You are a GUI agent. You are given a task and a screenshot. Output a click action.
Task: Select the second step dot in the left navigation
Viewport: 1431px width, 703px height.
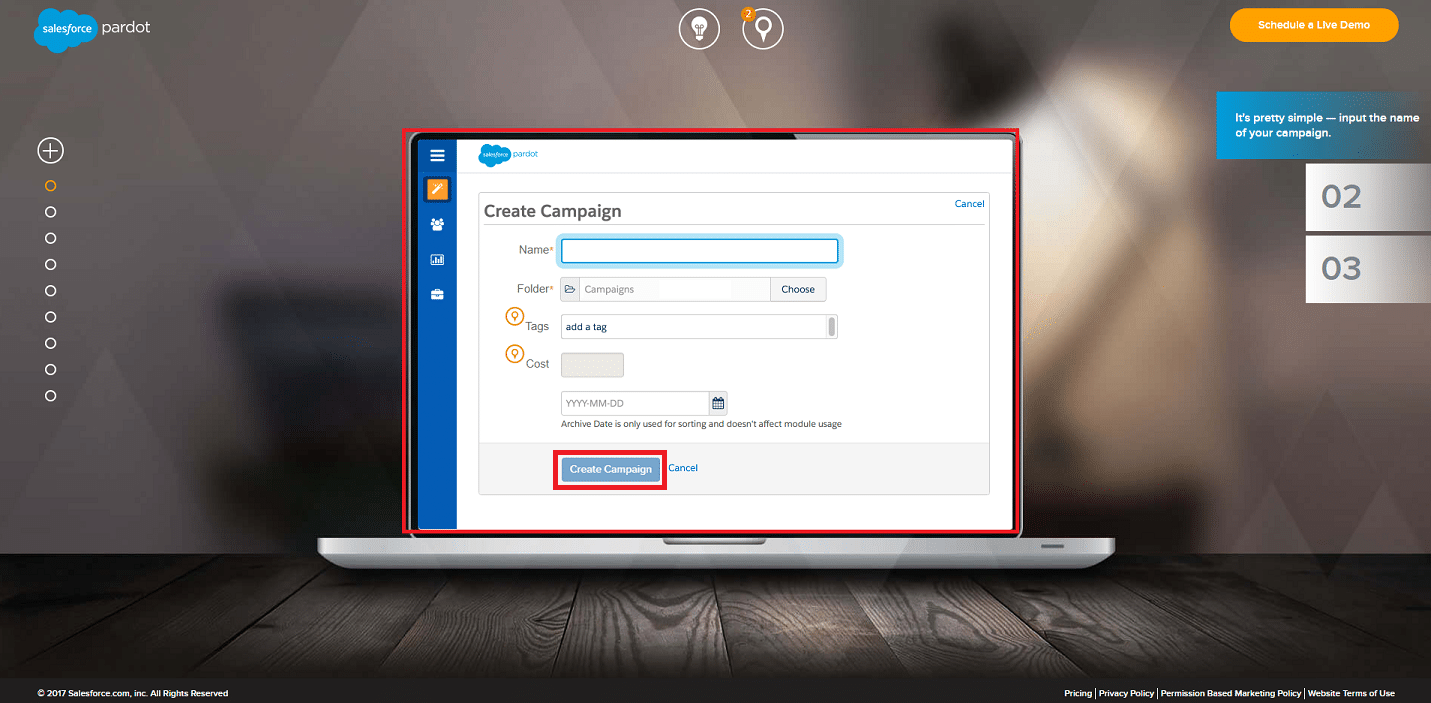tap(51, 212)
